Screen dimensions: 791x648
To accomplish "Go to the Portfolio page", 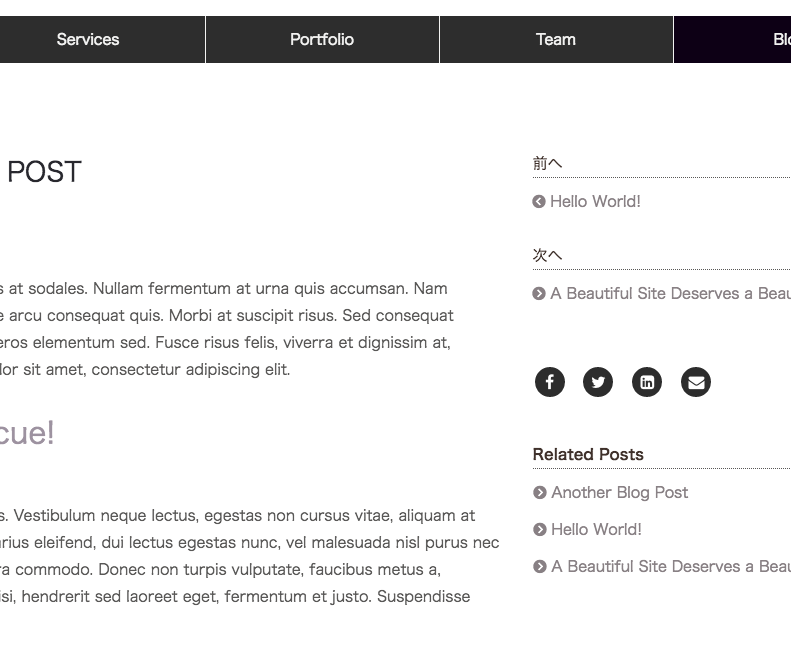I will coord(322,39).
